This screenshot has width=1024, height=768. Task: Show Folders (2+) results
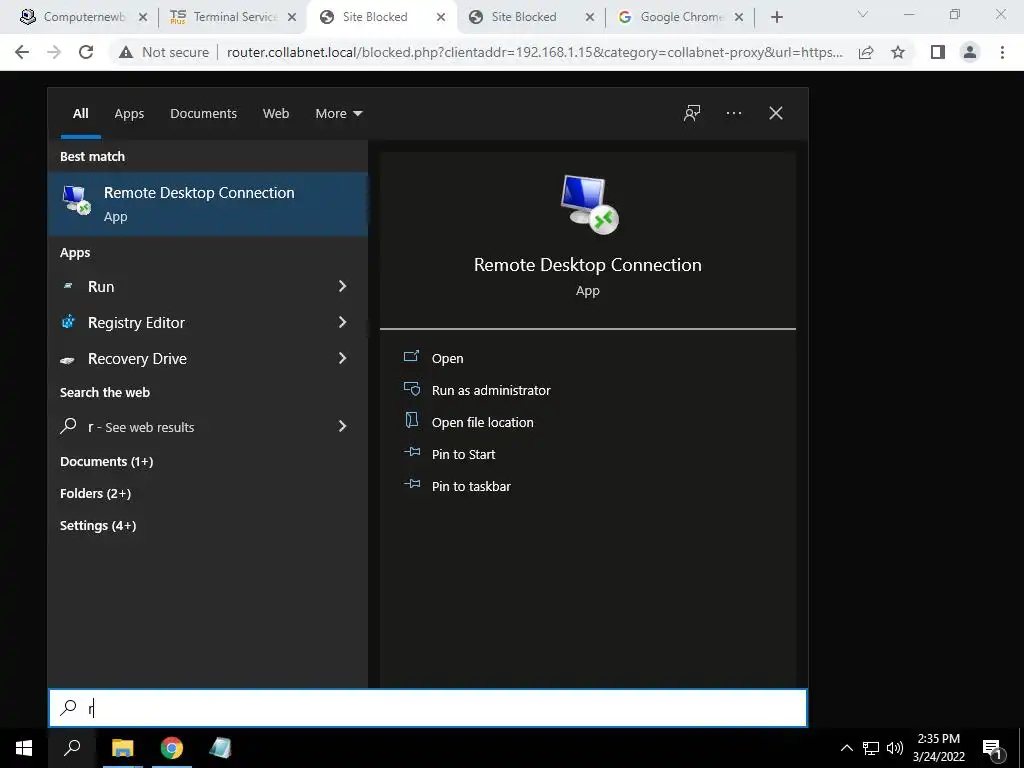[95, 494]
